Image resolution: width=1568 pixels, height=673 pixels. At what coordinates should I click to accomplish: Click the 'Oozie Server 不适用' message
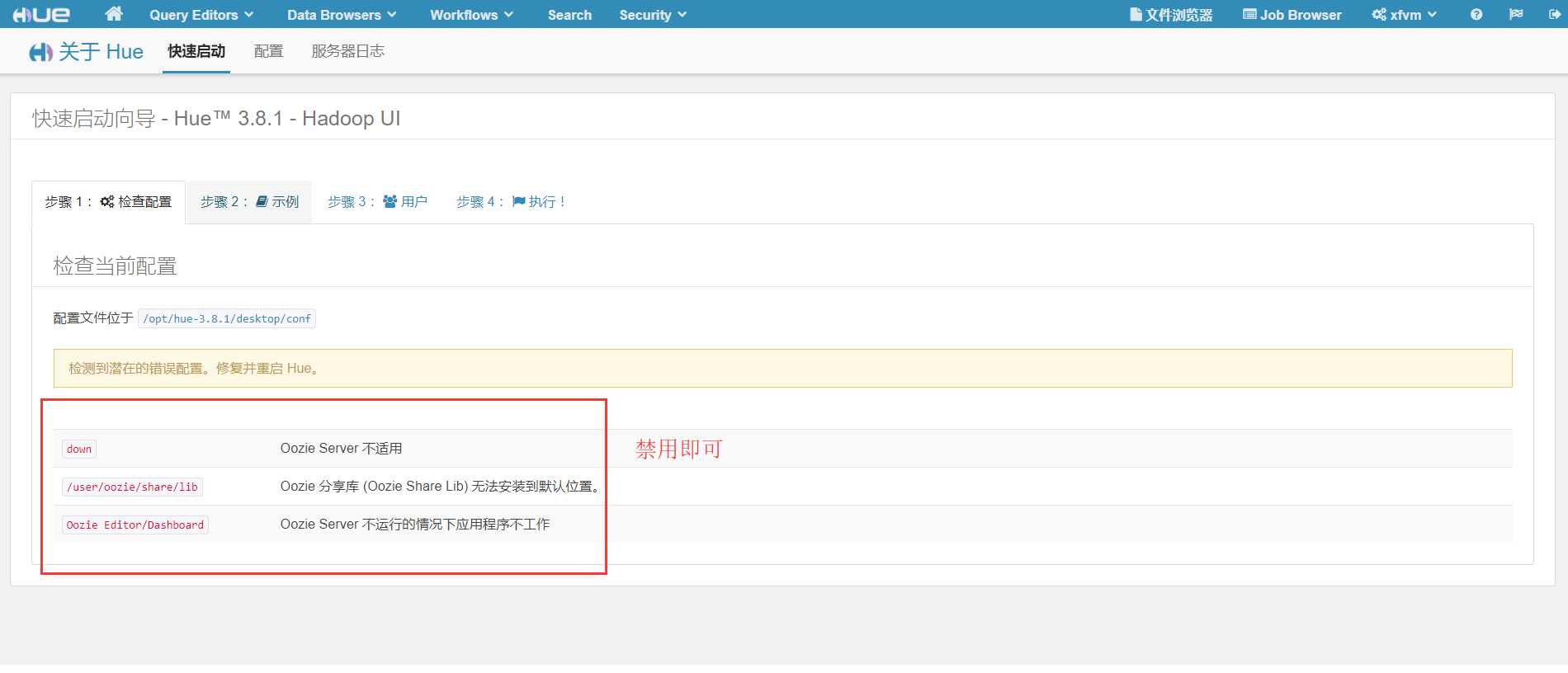(341, 449)
